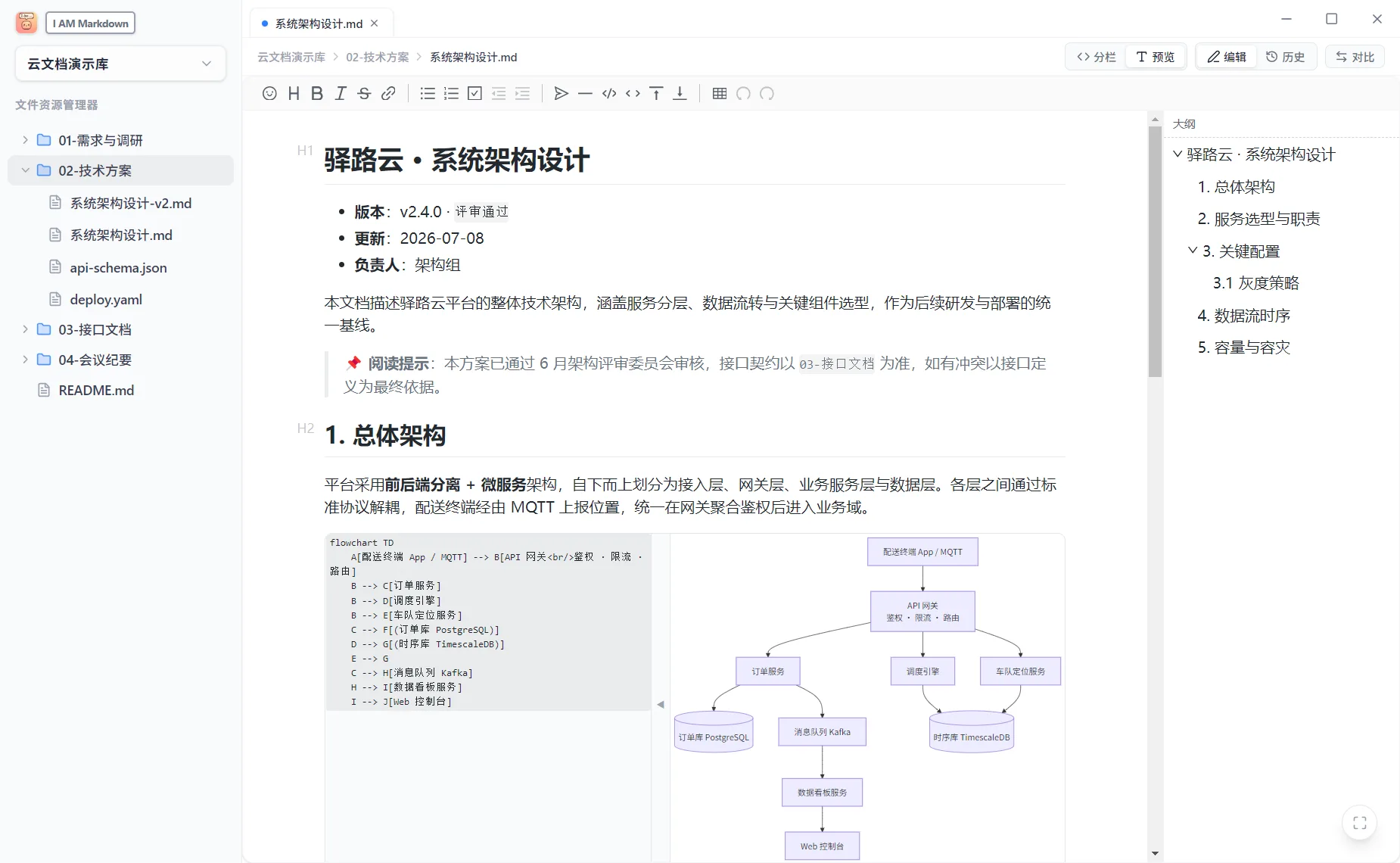Viewport: 1400px width, 863px height.
Task: Click the Web 控制台 flowchart node
Action: (x=822, y=846)
